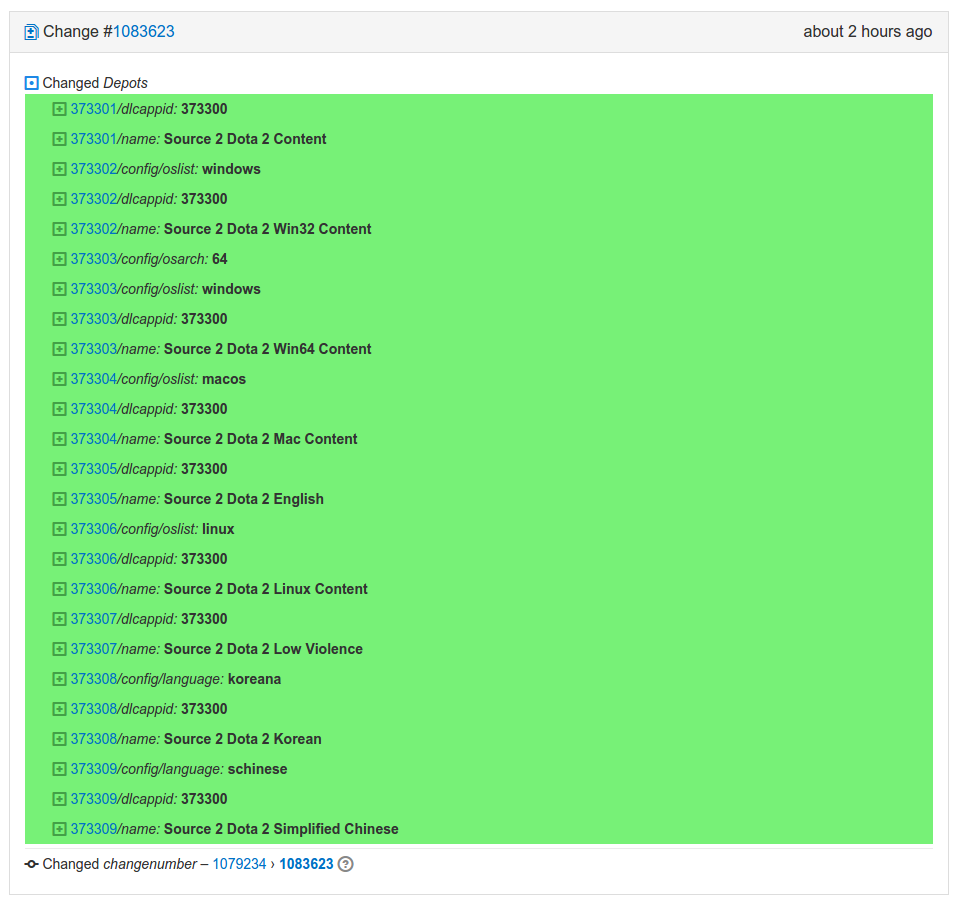Click the changelist icon beside Change #1083623

pos(31,32)
